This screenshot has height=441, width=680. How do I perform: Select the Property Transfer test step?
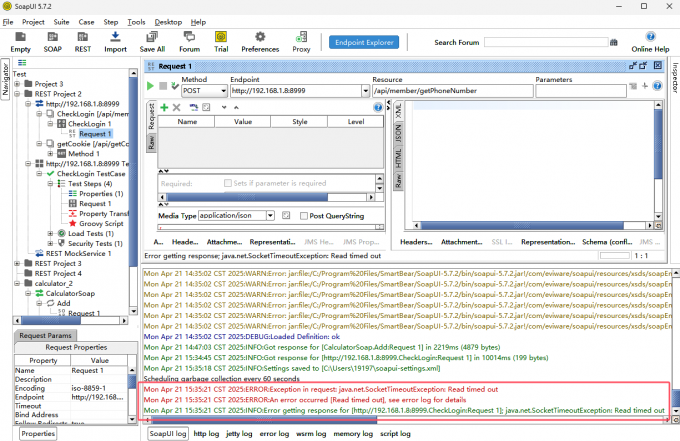click(104, 213)
